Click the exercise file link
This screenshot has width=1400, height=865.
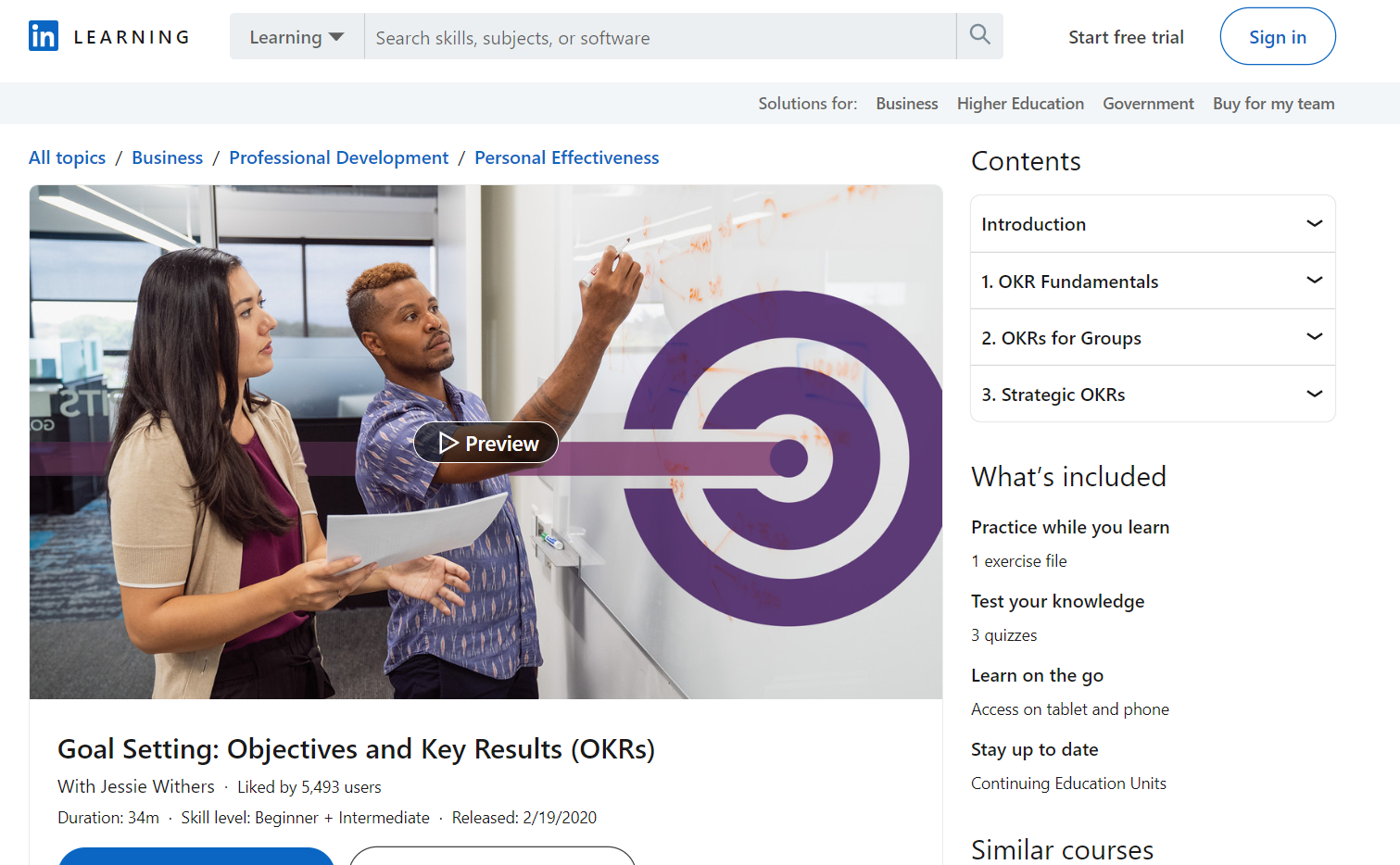(x=1018, y=560)
